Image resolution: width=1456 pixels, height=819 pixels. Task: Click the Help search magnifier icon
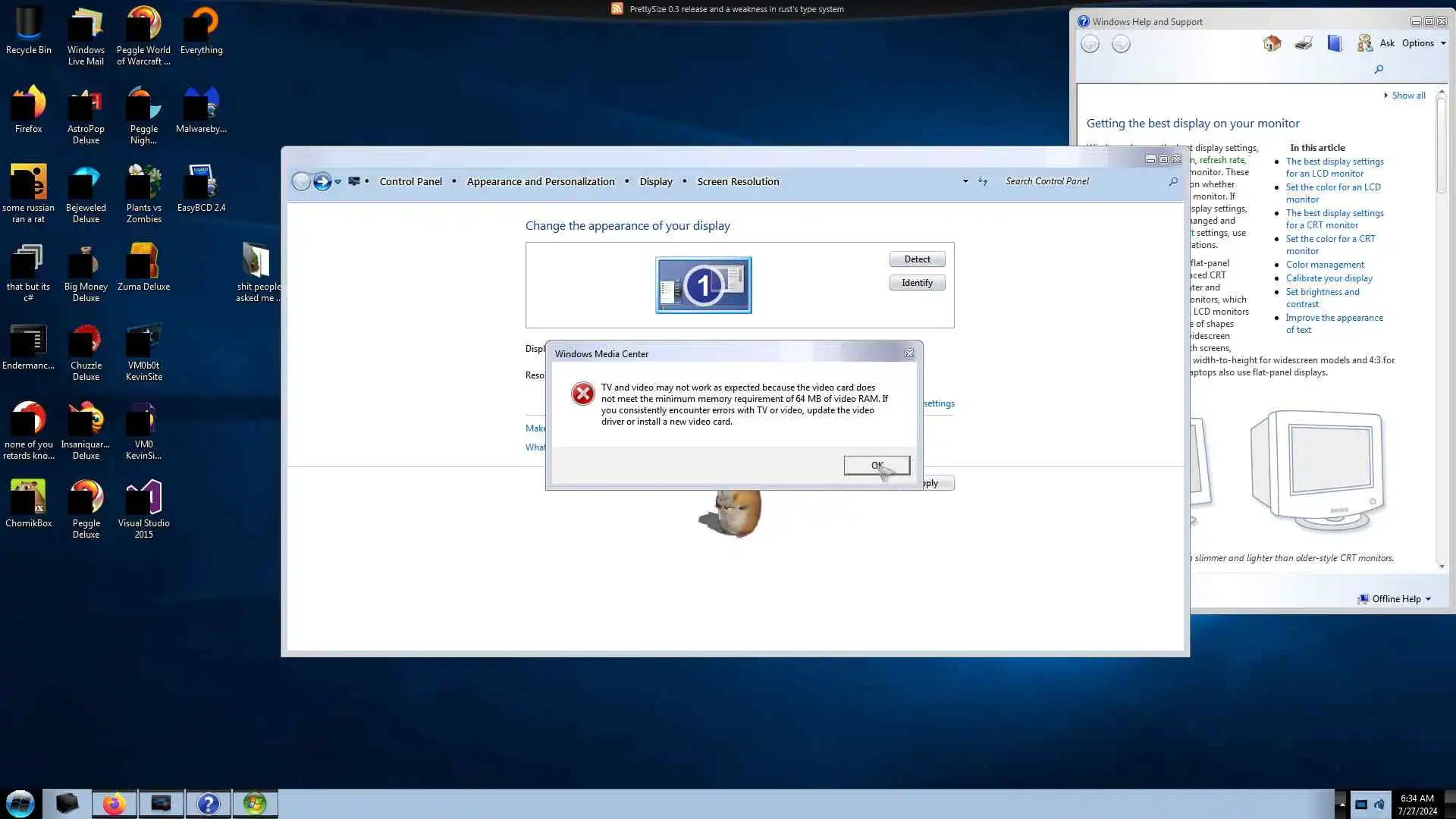(1379, 70)
